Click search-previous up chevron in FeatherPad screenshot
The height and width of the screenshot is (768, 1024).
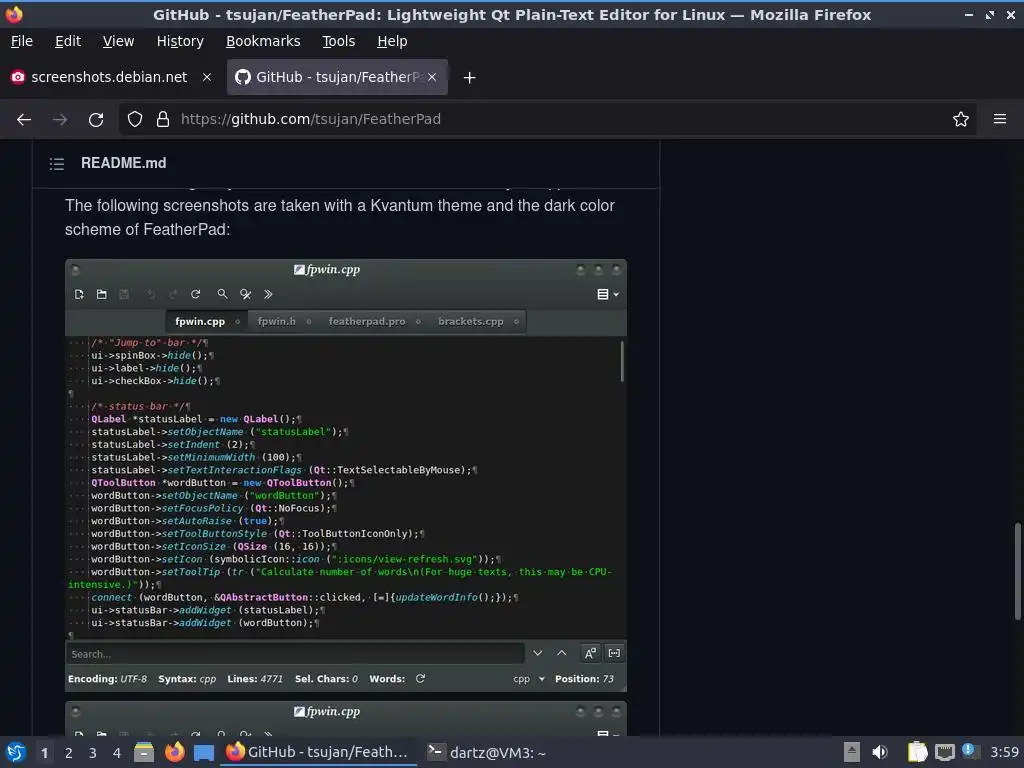[562, 653]
